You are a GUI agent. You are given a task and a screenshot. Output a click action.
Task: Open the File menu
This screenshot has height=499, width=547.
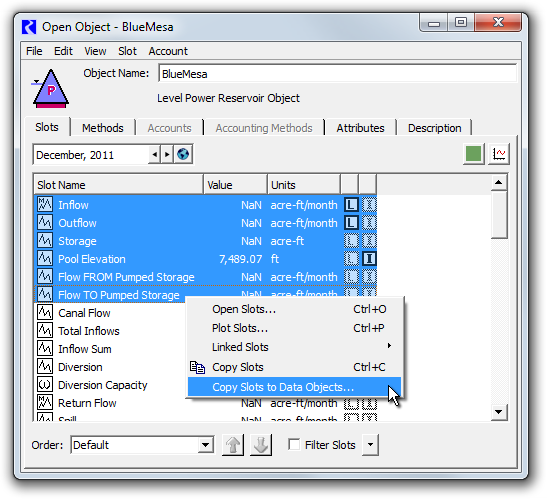click(x=34, y=51)
